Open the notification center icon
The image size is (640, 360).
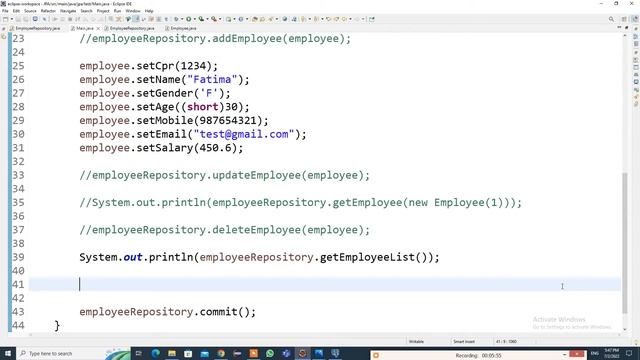[x=629, y=353]
